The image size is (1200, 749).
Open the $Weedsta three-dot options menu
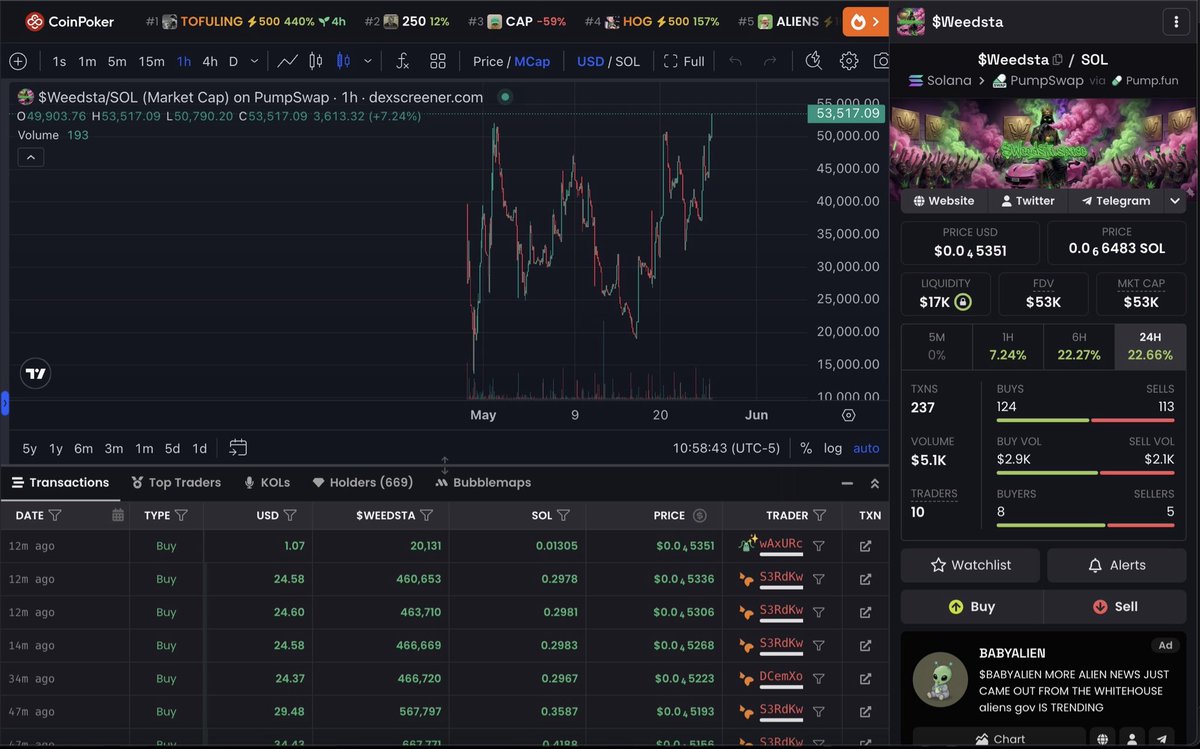coord(1175,21)
